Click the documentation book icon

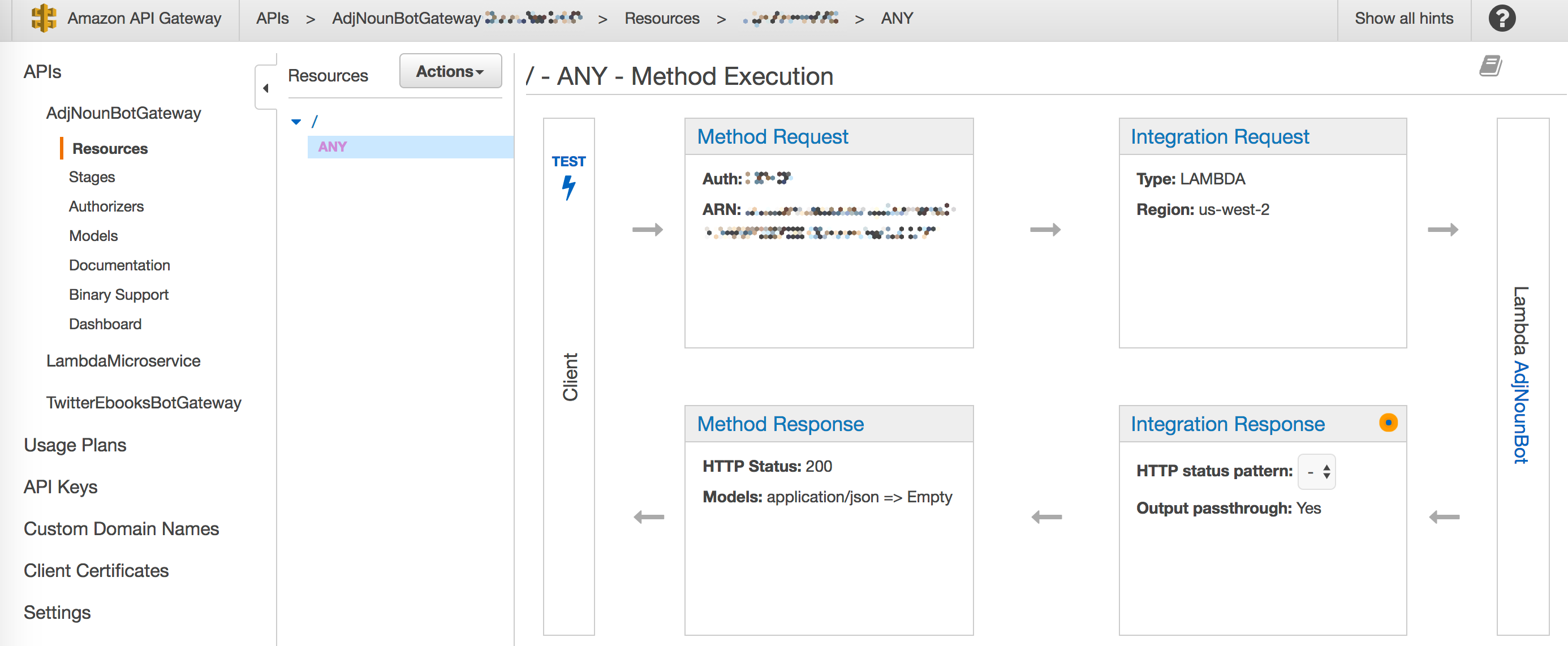[1489, 65]
